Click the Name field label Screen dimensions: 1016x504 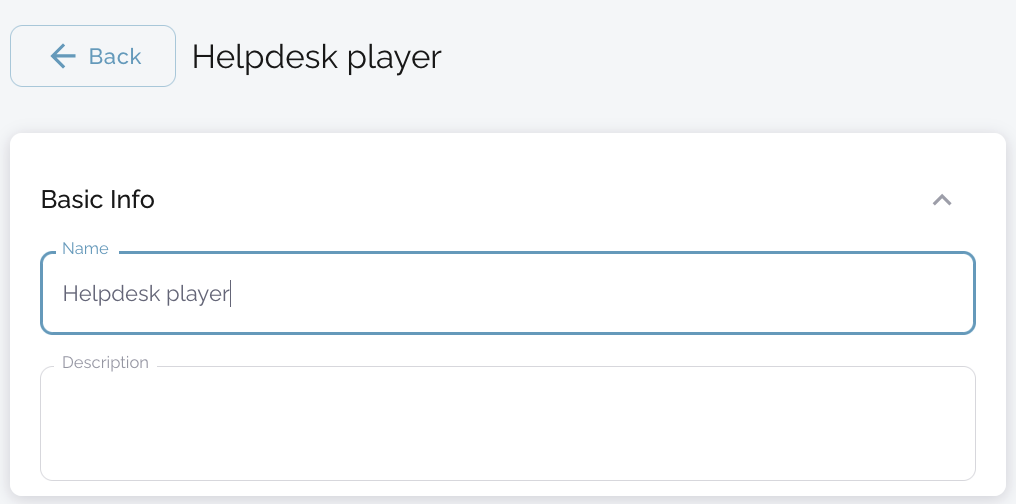tap(85, 248)
